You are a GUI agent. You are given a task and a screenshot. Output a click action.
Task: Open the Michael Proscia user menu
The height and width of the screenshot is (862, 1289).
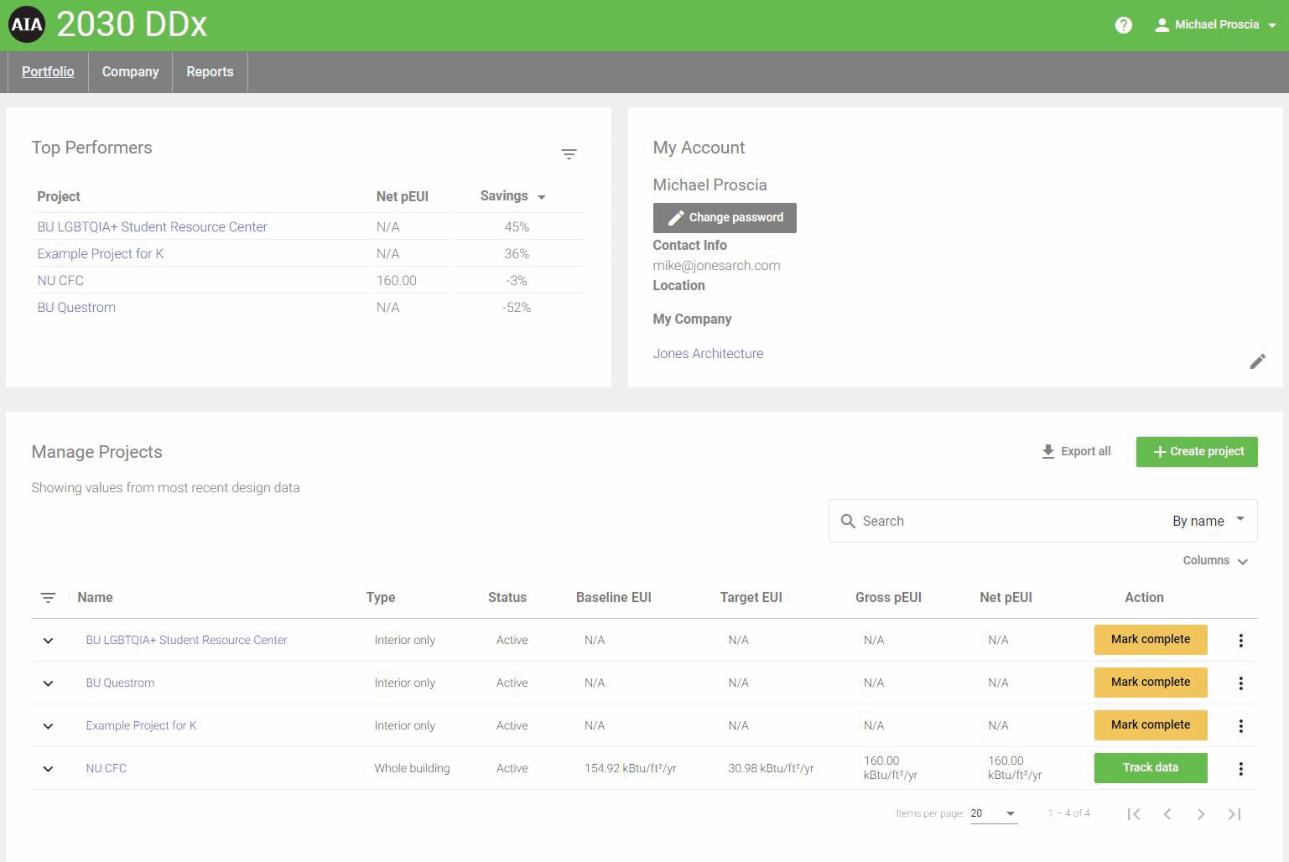(x=1216, y=25)
